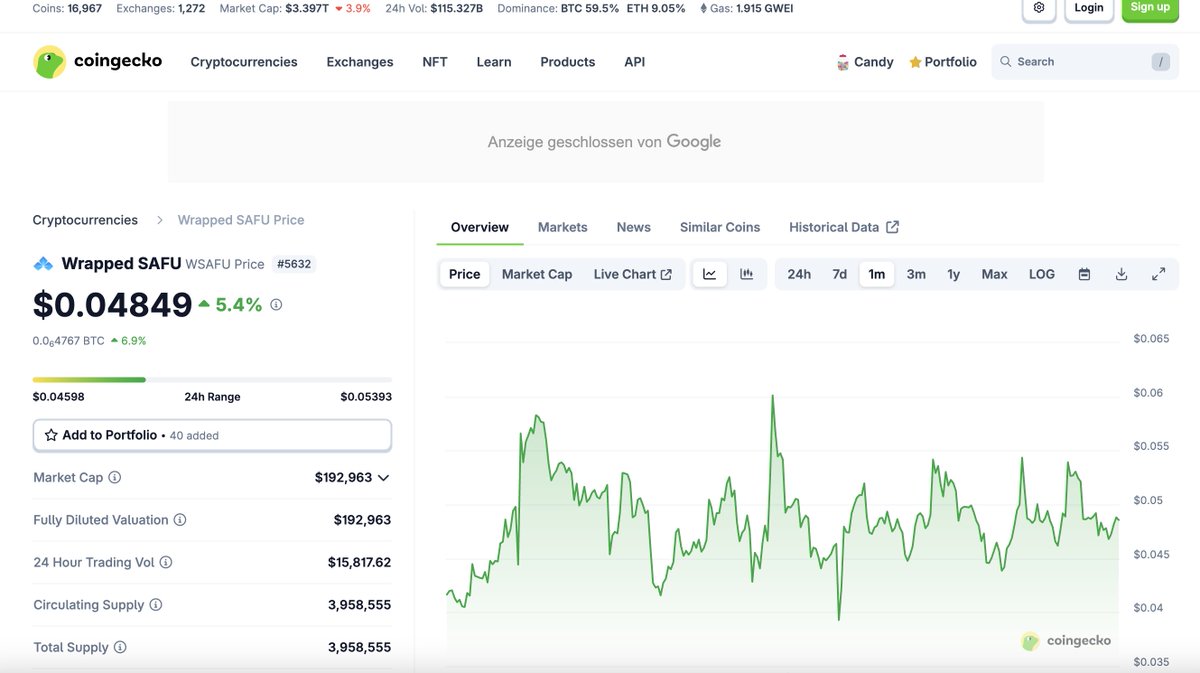The height and width of the screenshot is (673, 1200).
Task: Open Products nav menu
Action: pos(568,62)
